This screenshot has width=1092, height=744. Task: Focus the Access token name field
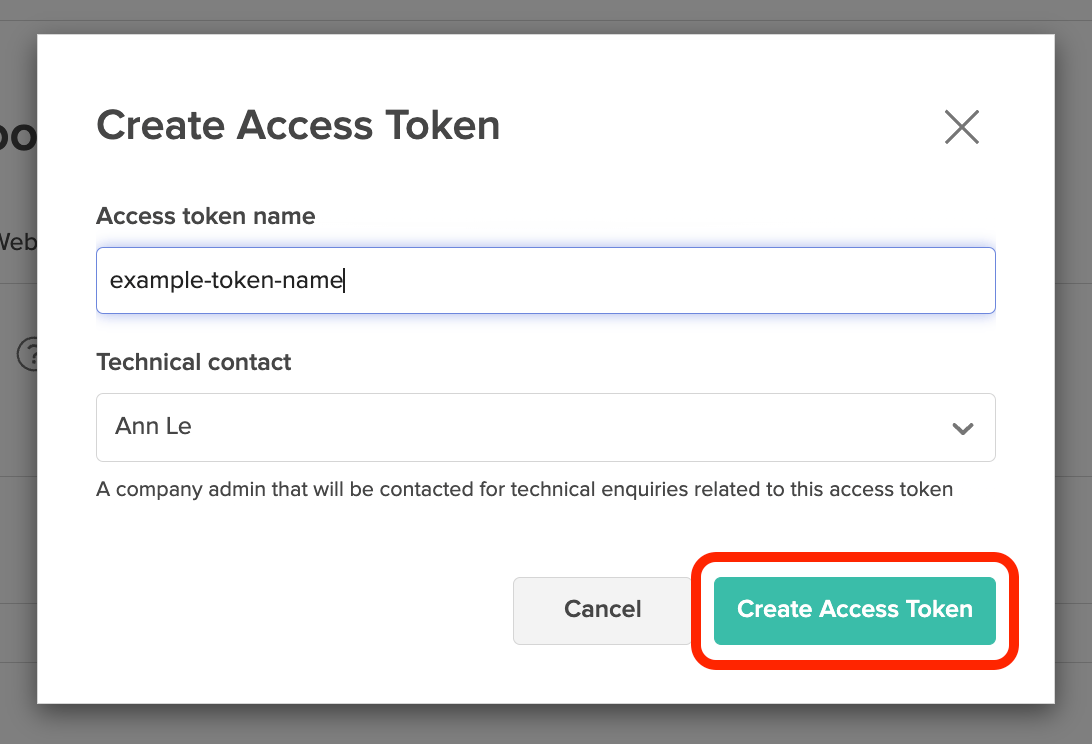click(545, 280)
